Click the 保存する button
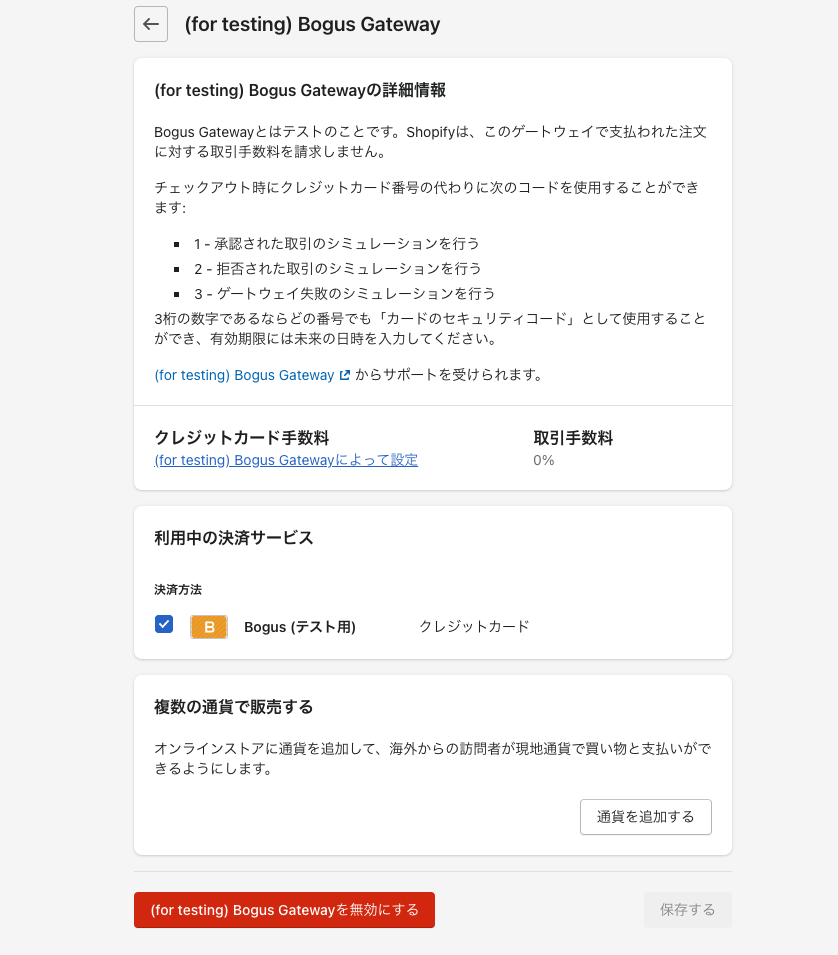This screenshot has height=955, width=838. (688, 910)
